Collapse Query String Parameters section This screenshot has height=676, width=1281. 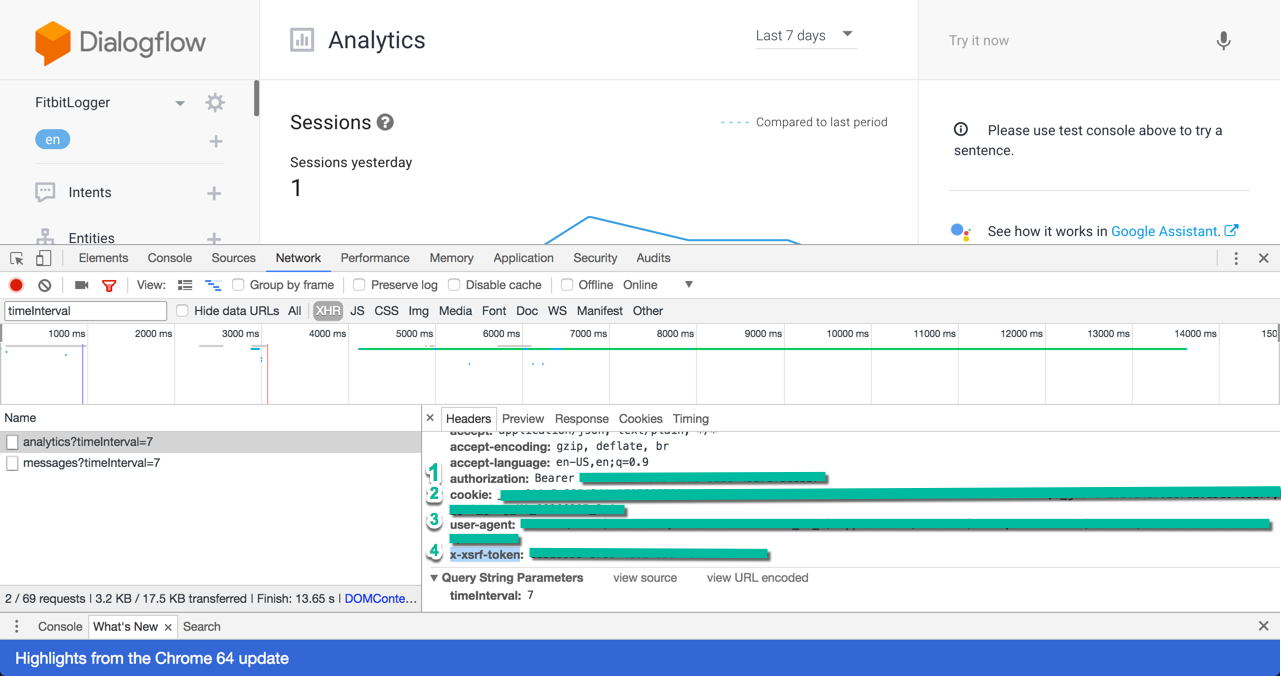pyautogui.click(x=434, y=578)
